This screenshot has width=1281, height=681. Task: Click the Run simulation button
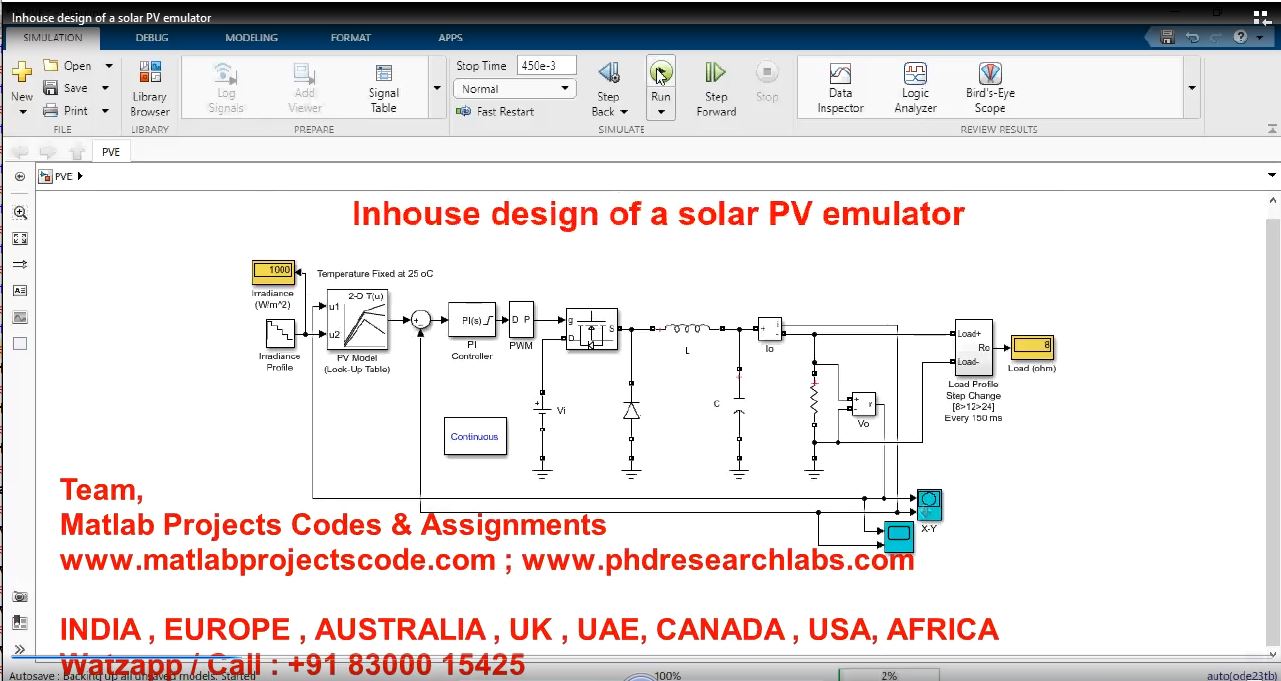coord(660,73)
